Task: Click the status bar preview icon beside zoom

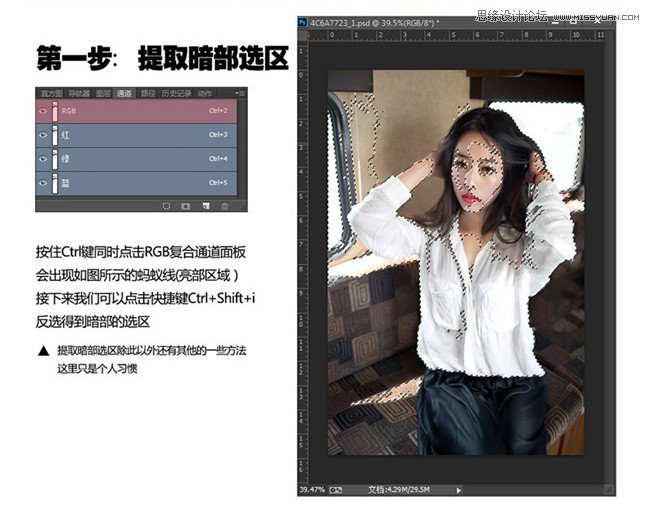Action: click(336, 490)
